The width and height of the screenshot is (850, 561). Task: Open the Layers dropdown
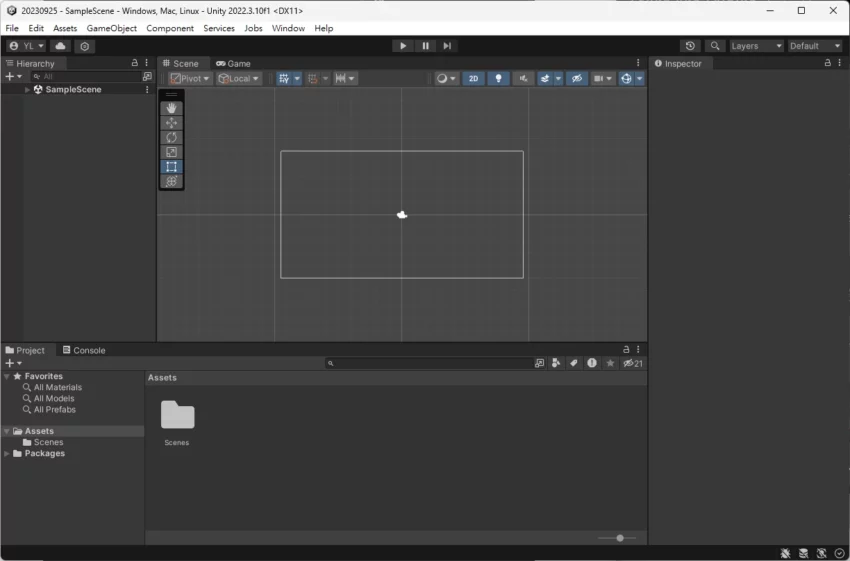pos(757,46)
